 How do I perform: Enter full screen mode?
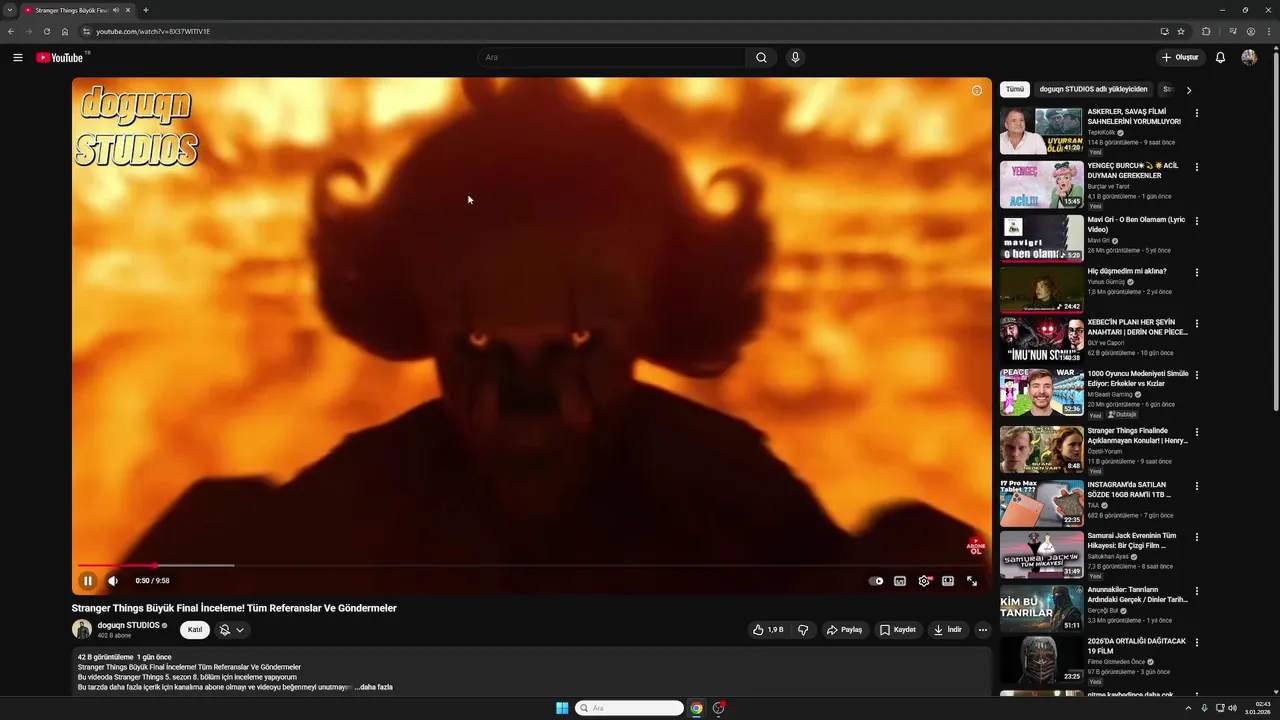[x=972, y=581]
